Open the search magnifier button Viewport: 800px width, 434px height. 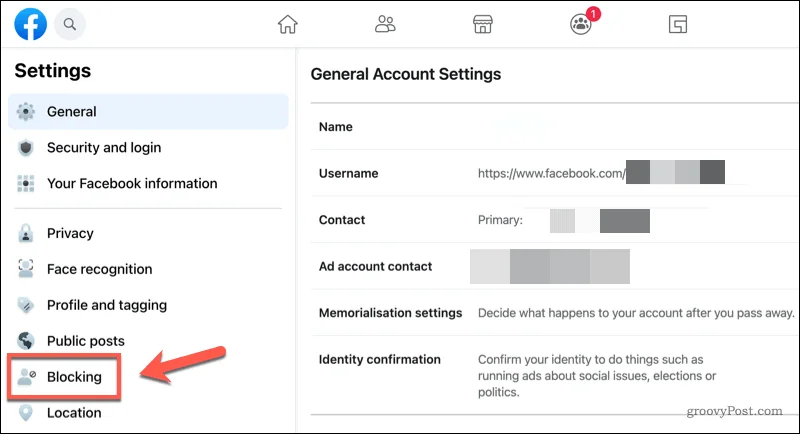pyautogui.click(x=70, y=24)
